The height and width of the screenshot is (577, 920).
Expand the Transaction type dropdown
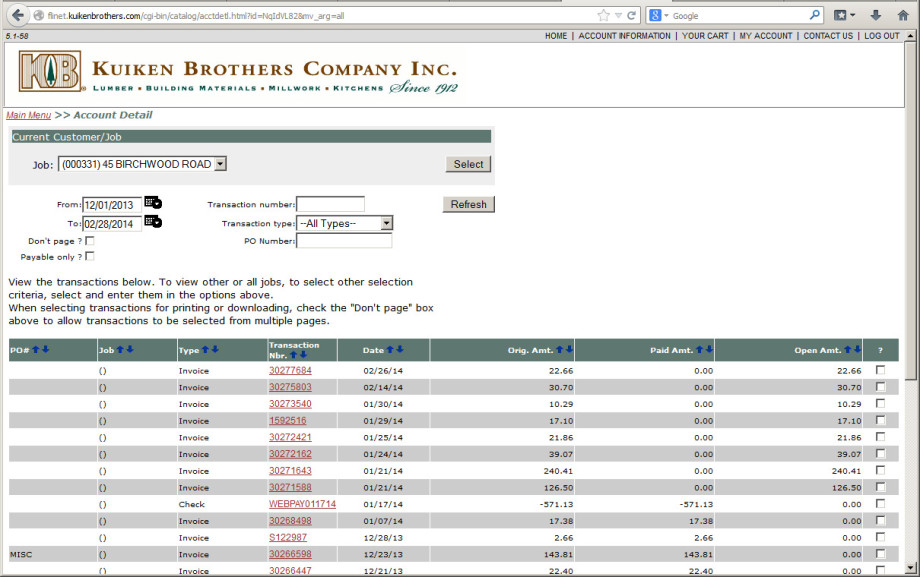(344, 223)
